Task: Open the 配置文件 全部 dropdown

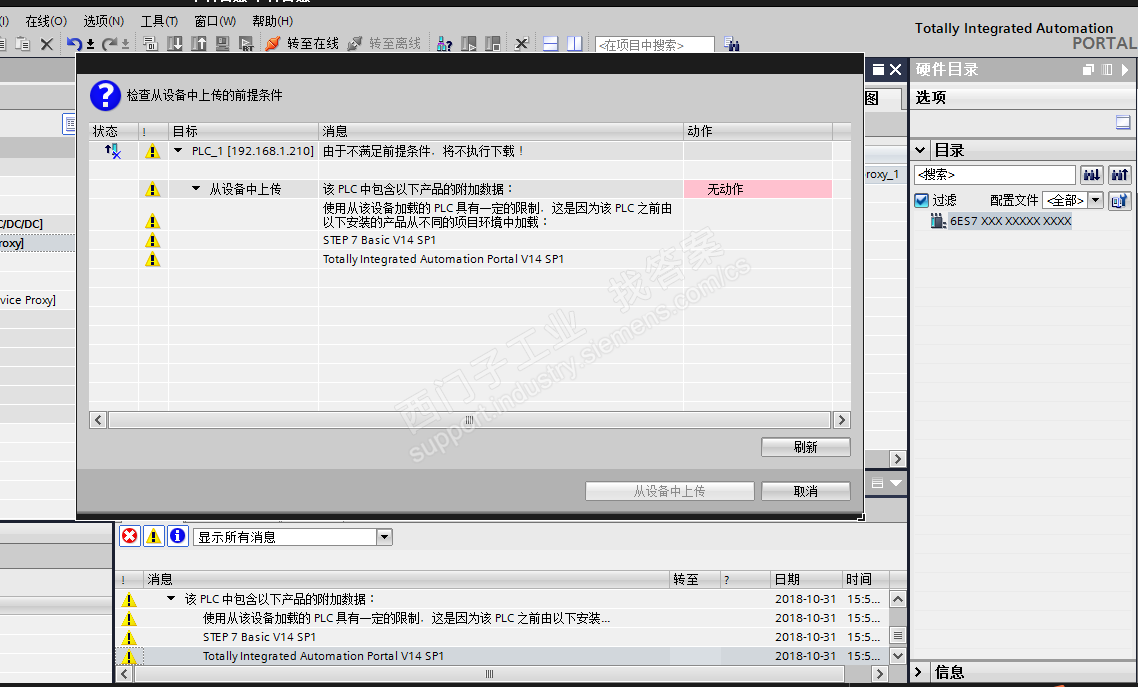Action: click(x=1096, y=200)
